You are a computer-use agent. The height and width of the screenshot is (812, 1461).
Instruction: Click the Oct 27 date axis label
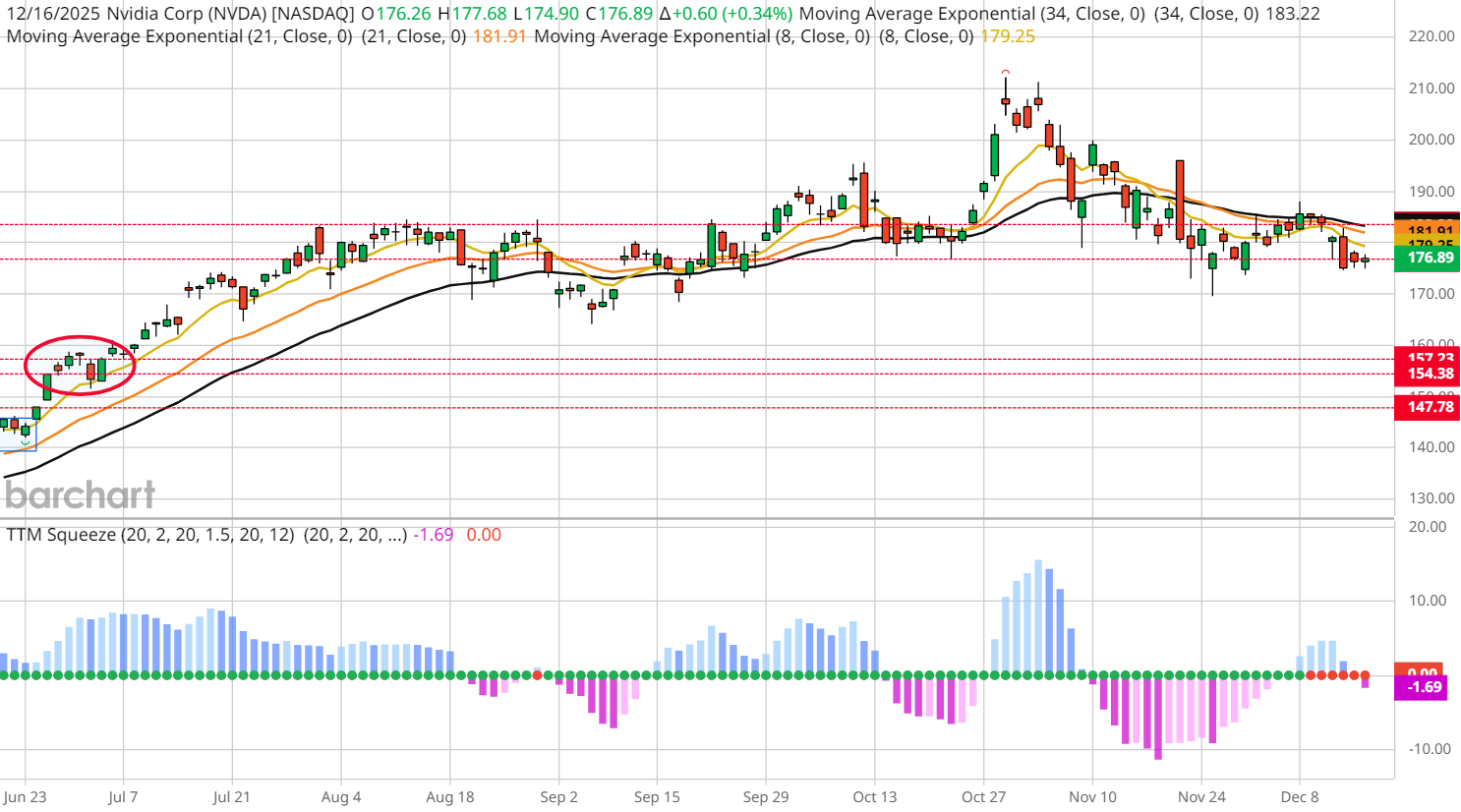point(983,796)
